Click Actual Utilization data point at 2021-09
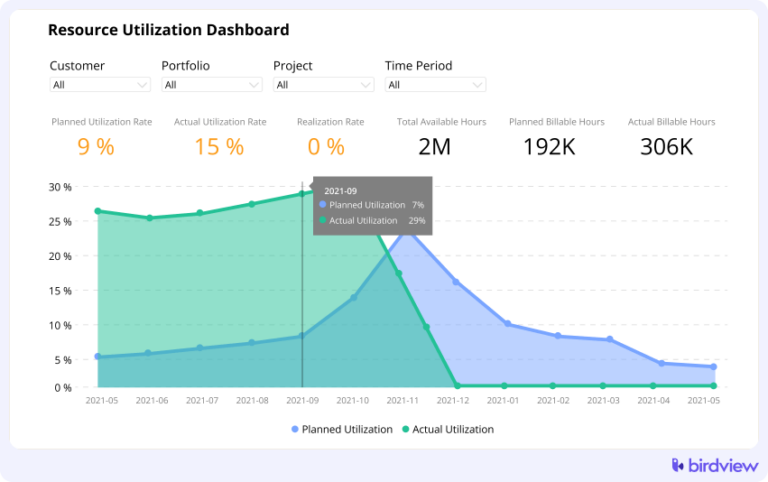 coord(302,194)
